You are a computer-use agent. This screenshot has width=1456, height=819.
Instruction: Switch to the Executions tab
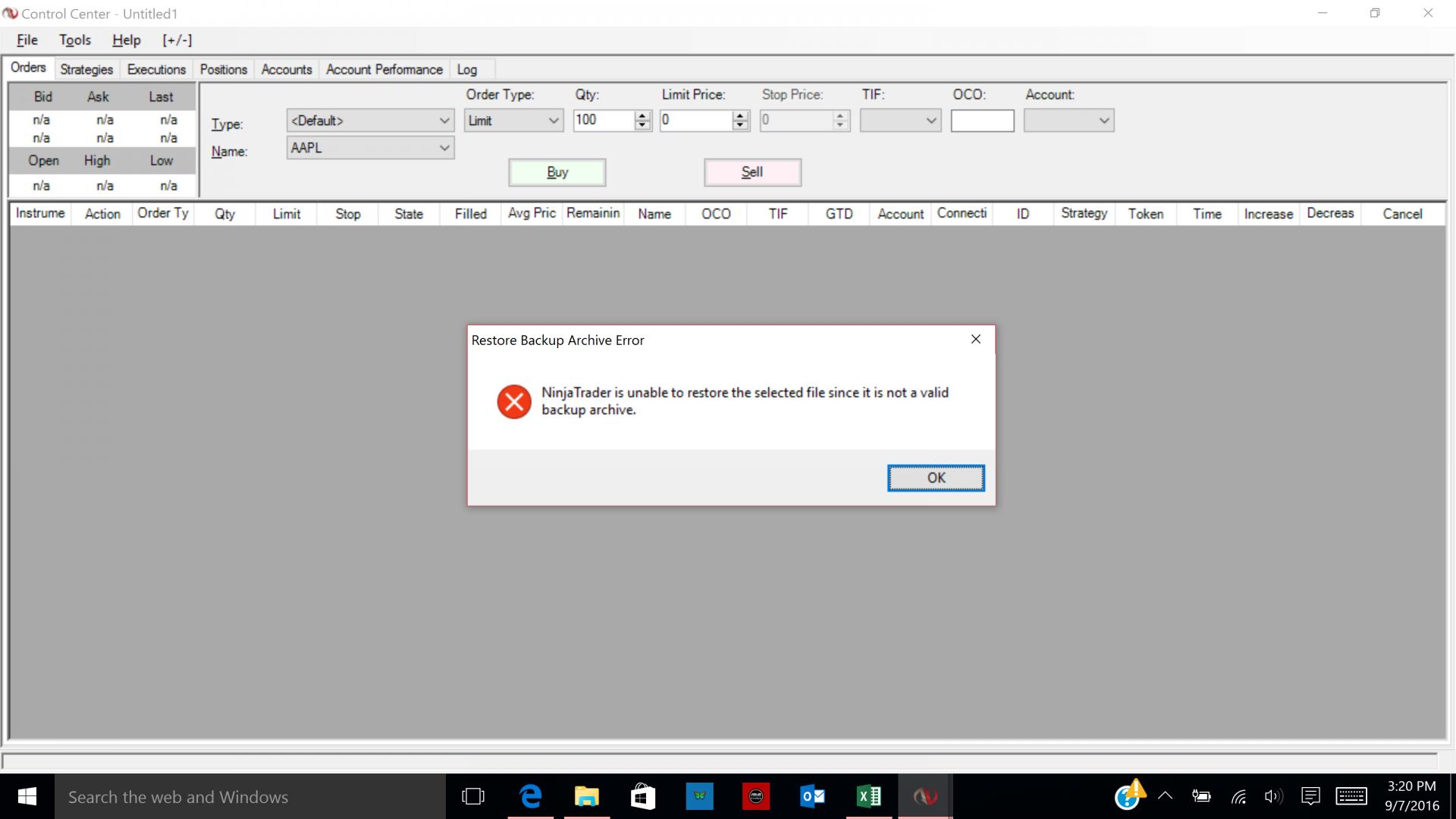[x=156, y=69]
